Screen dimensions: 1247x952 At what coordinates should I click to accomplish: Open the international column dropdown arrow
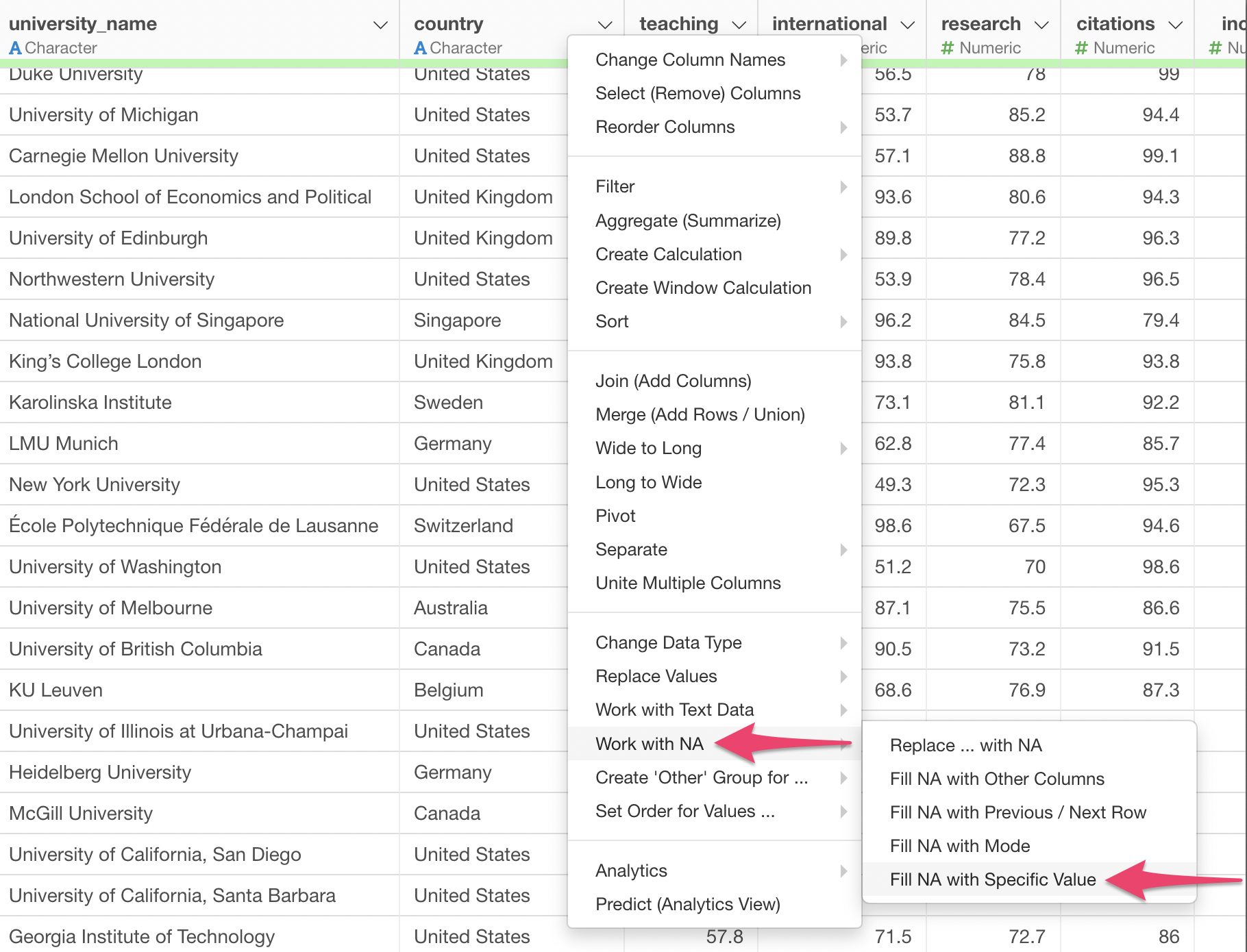pos(908,25)
